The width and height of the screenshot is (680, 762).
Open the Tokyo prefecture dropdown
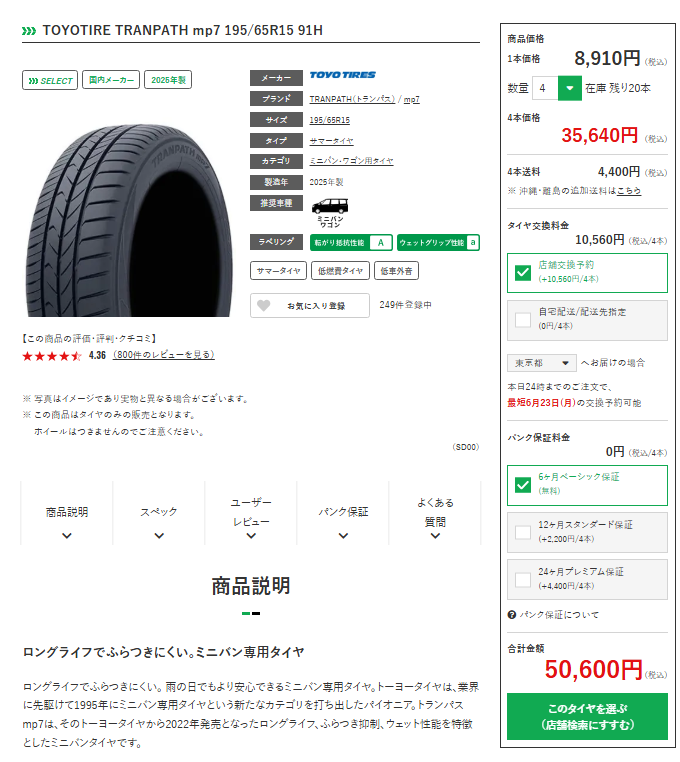click(x=541, y=364)
